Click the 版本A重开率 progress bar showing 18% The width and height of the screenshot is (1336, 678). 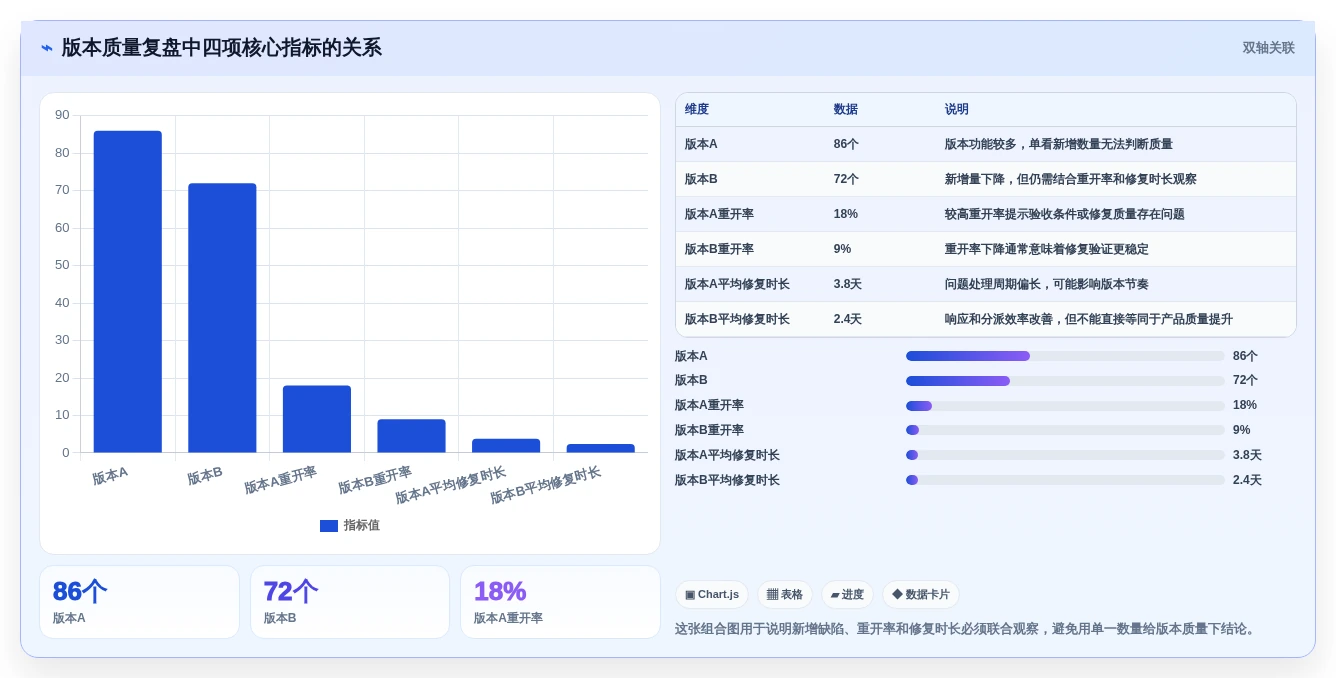point(1065,406)
